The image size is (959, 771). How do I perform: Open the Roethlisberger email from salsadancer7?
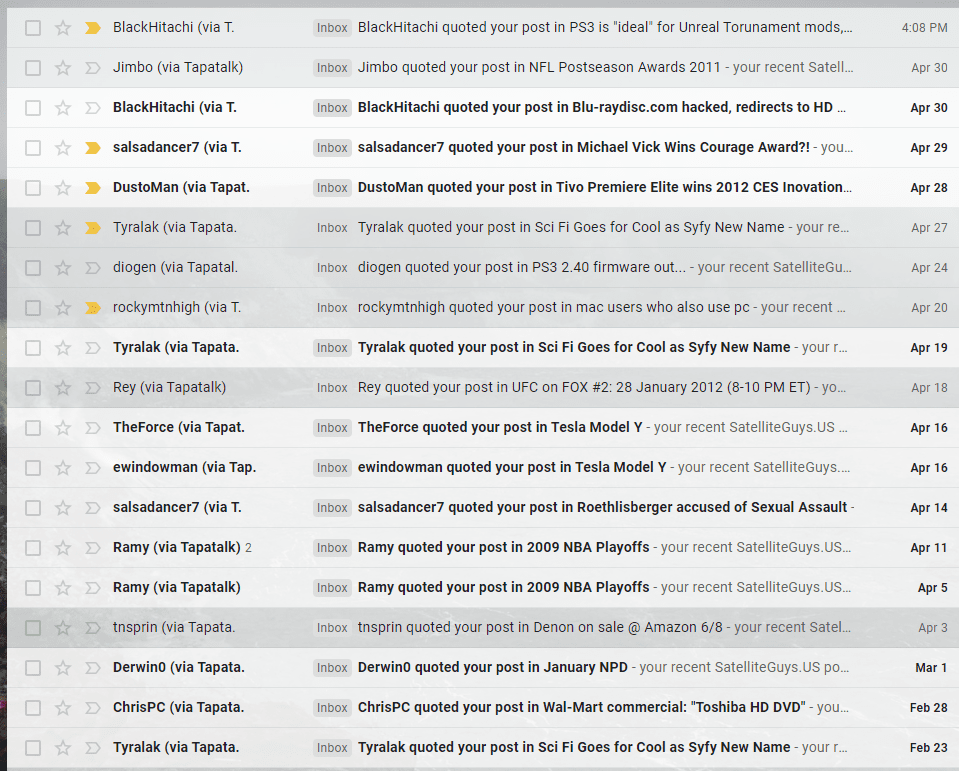(x=602, y=508)
